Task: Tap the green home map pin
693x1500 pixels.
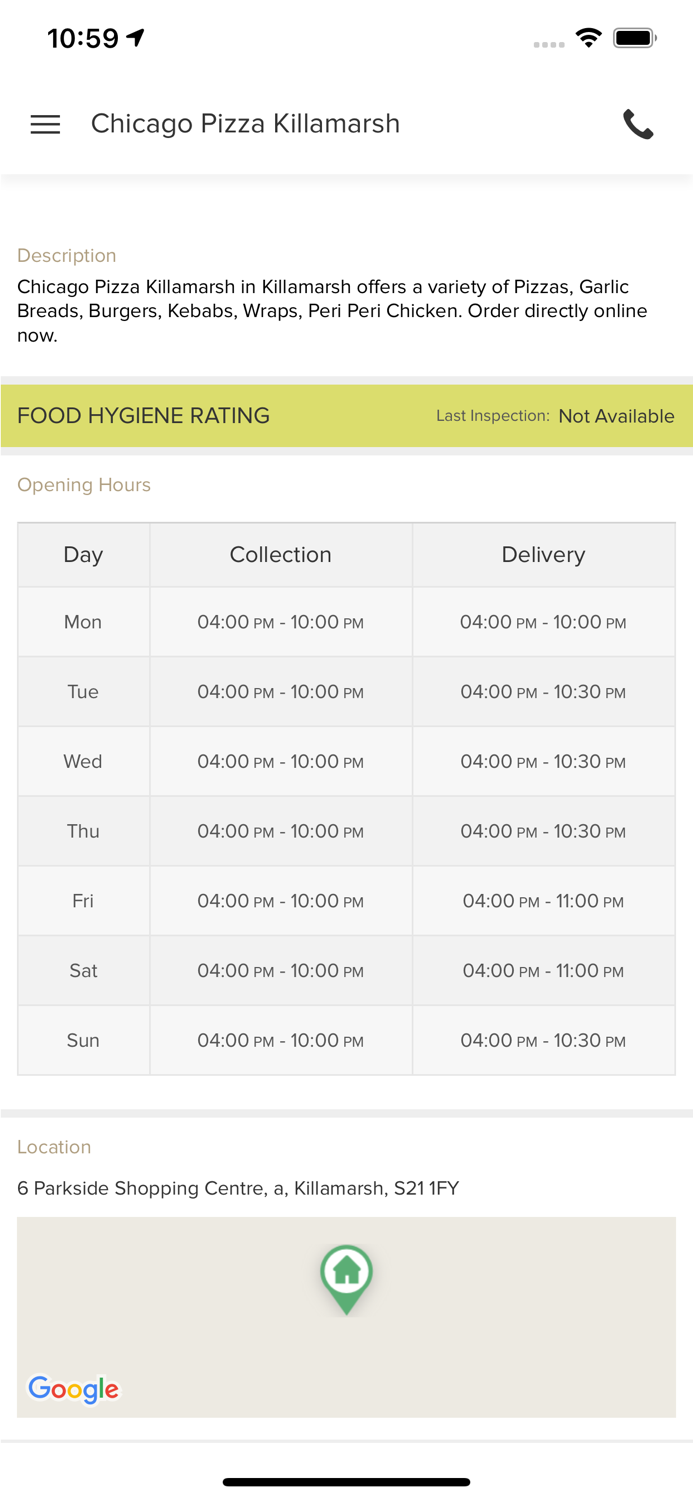Action: [346, 1276]
